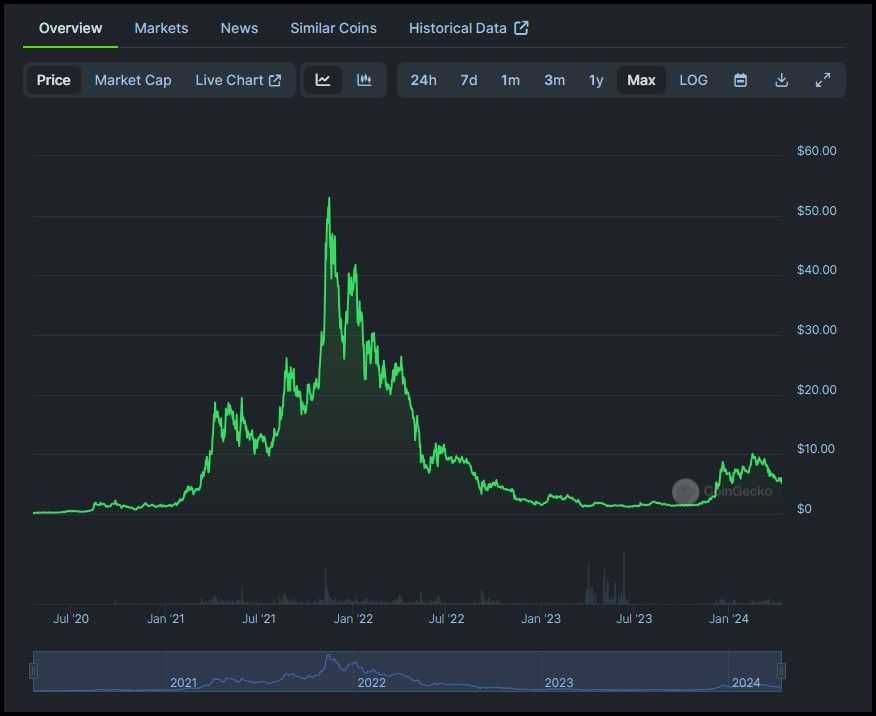Select the Max time range option

click(x=641, y=80)
